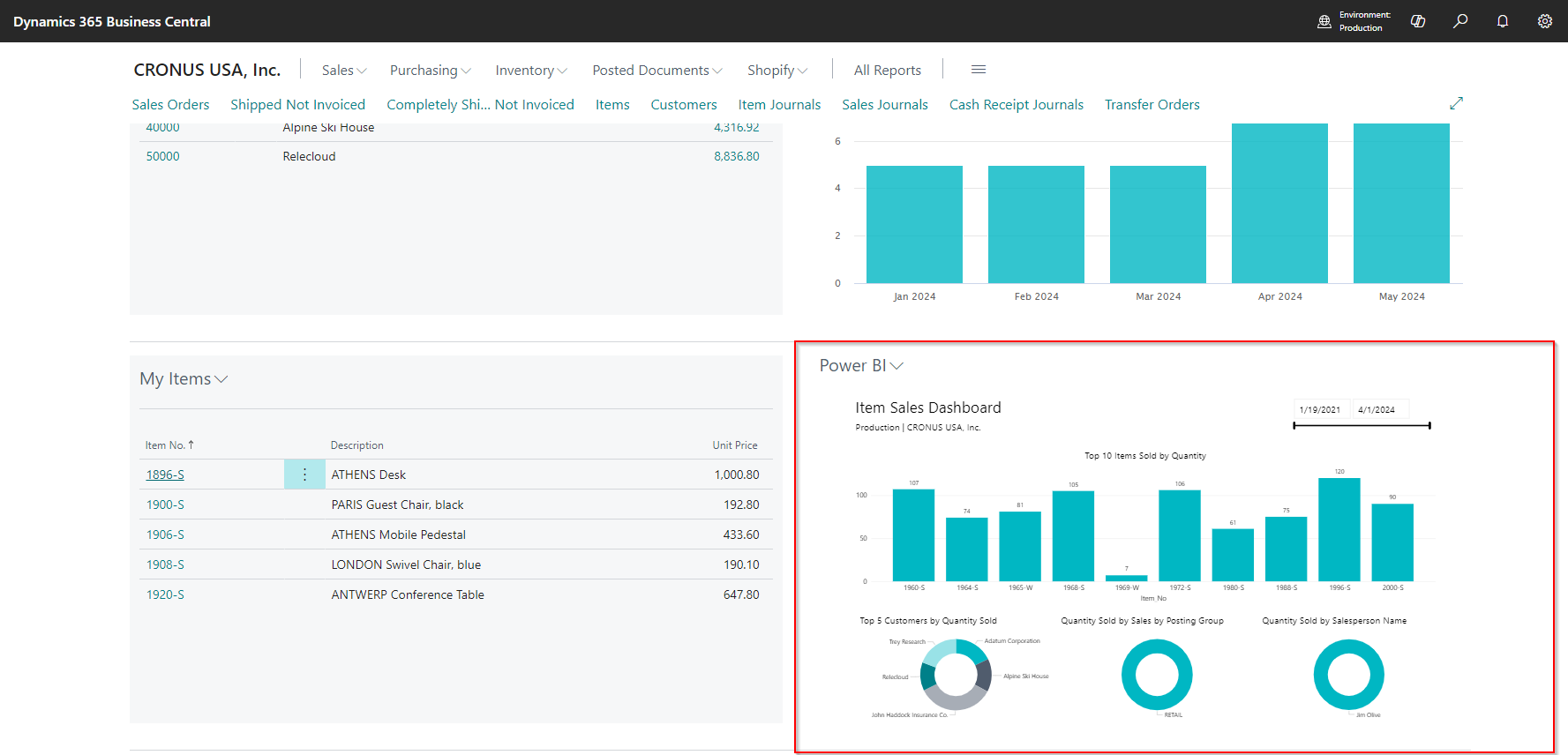Click the hamburger more-options menu icon

pyautogui.click(x=979, y=70)
